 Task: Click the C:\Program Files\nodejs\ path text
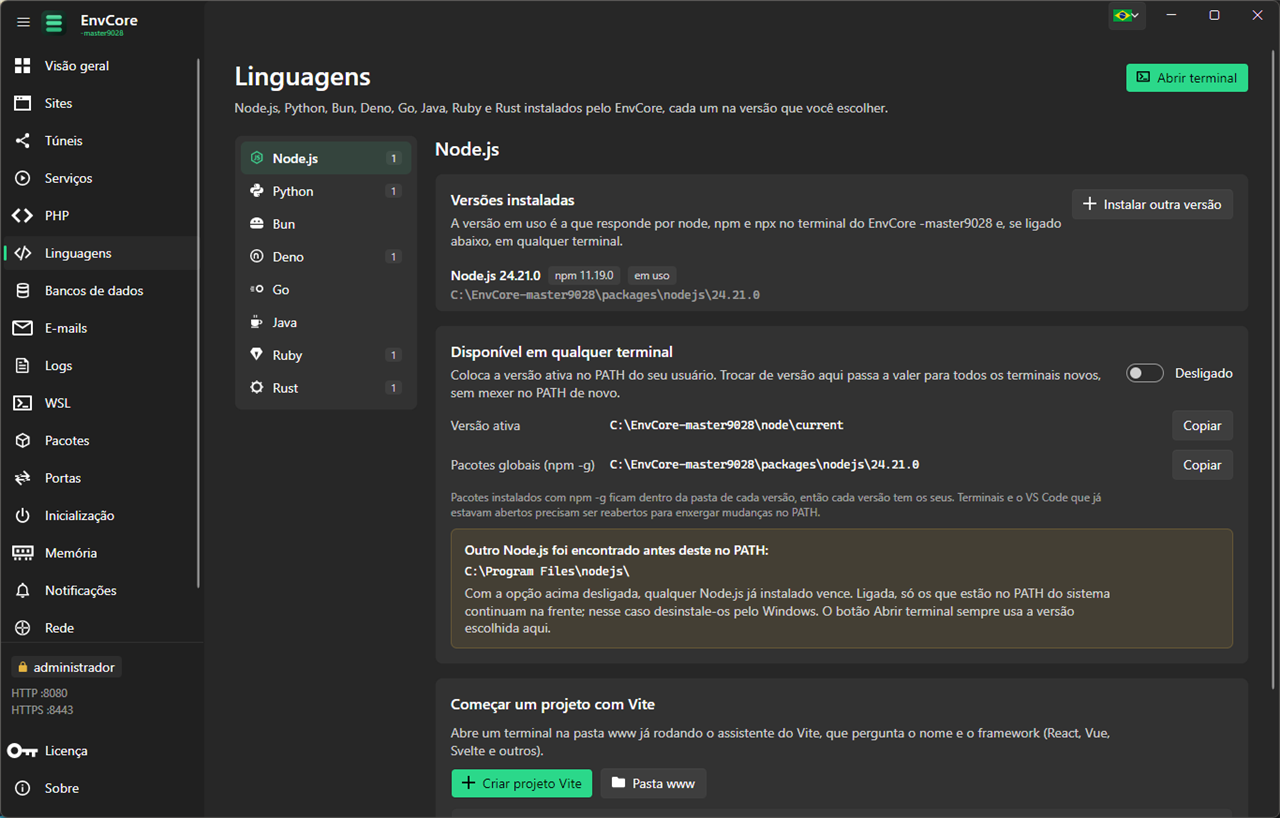click(547, 571)
